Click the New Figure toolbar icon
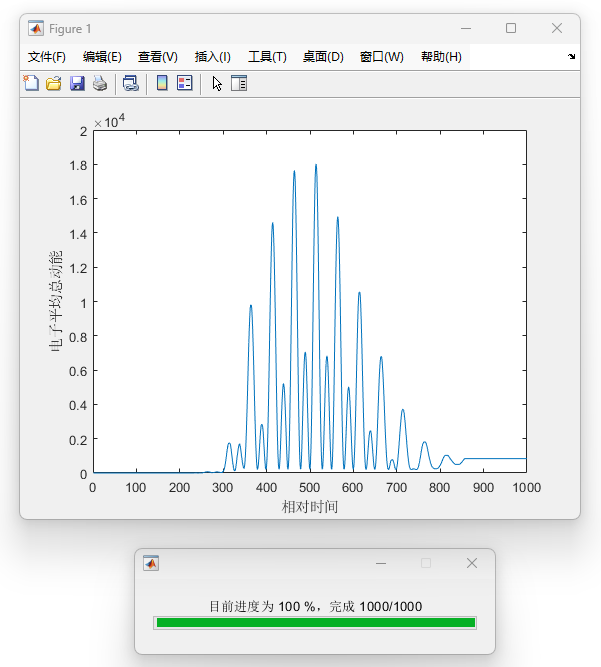 click(31, 84)
